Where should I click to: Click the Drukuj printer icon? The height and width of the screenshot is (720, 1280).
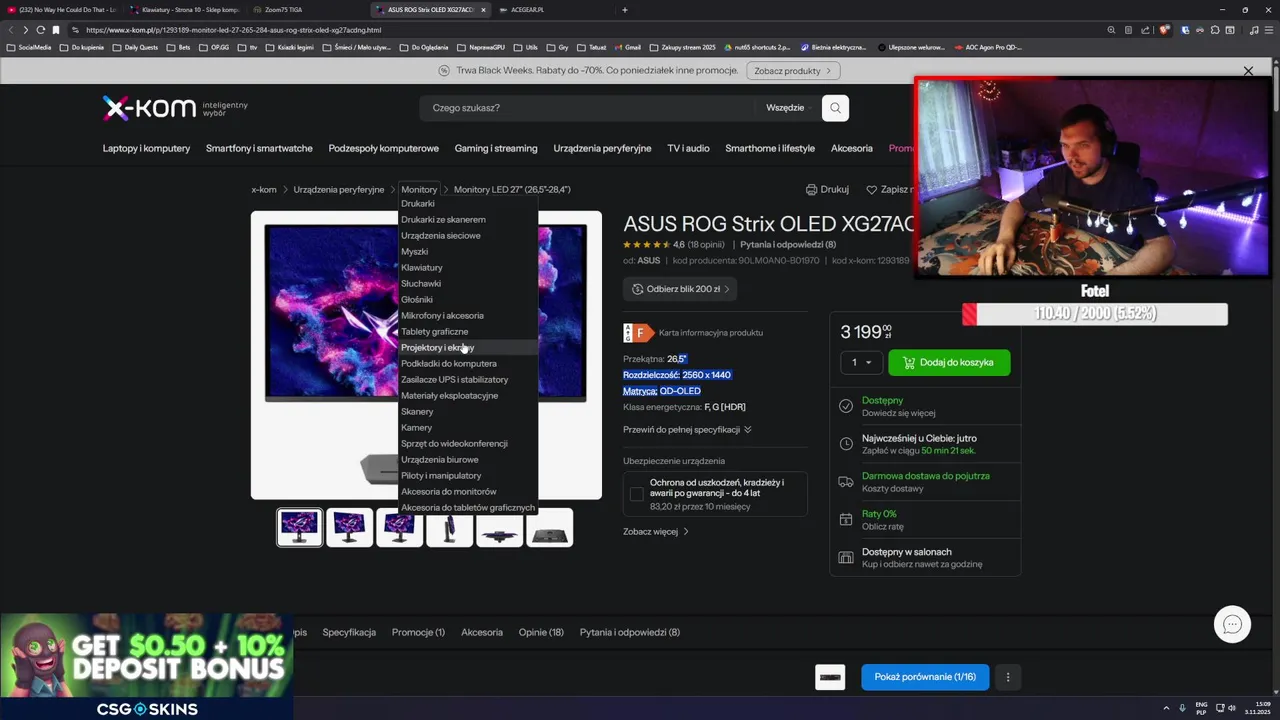(811, 189)
